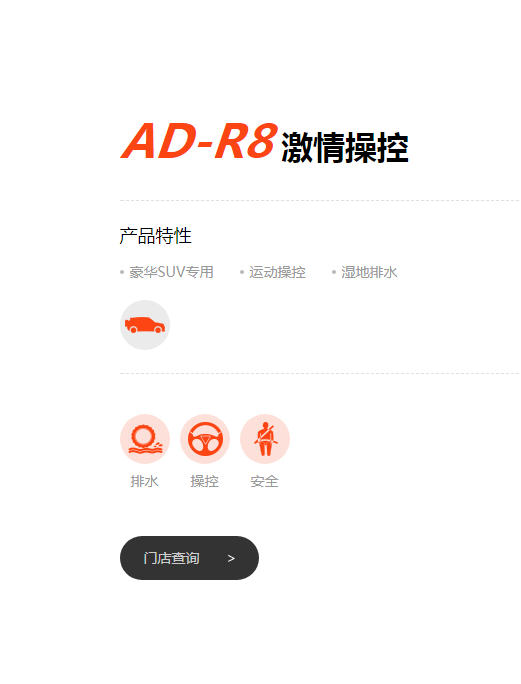Click the arrow on the 门店查询 button
Viewport: 521px width, 684px height.
pos(231,558)
